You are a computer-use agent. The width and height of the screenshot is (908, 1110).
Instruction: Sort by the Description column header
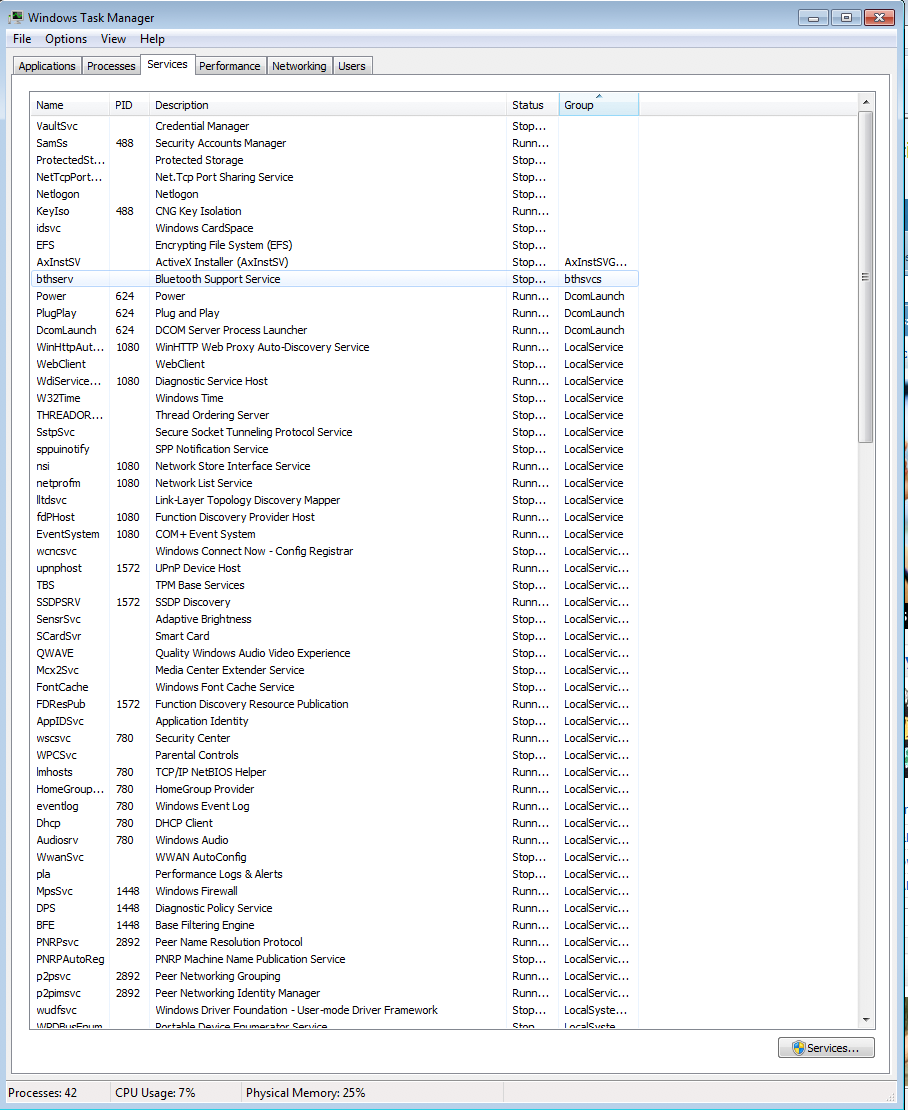coord(328,105)
